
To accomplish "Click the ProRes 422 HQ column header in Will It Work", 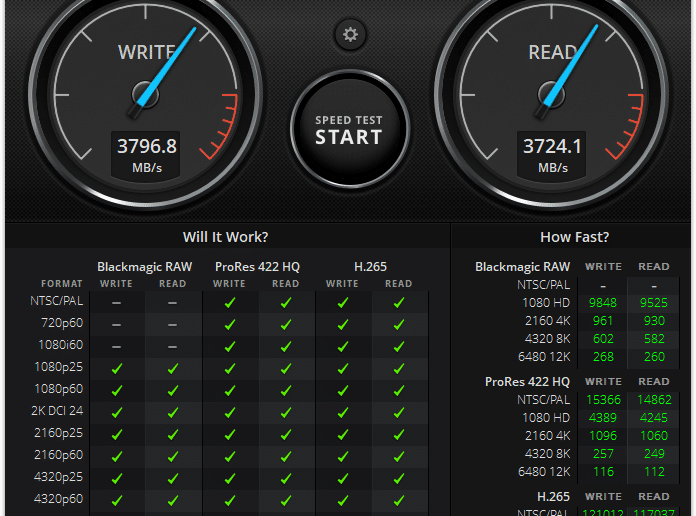I will click(257, 267).
